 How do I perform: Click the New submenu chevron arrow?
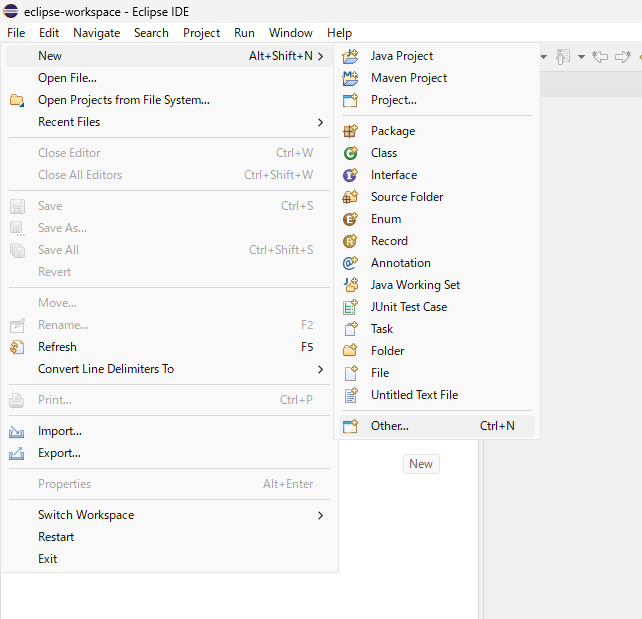pos(321,56)
